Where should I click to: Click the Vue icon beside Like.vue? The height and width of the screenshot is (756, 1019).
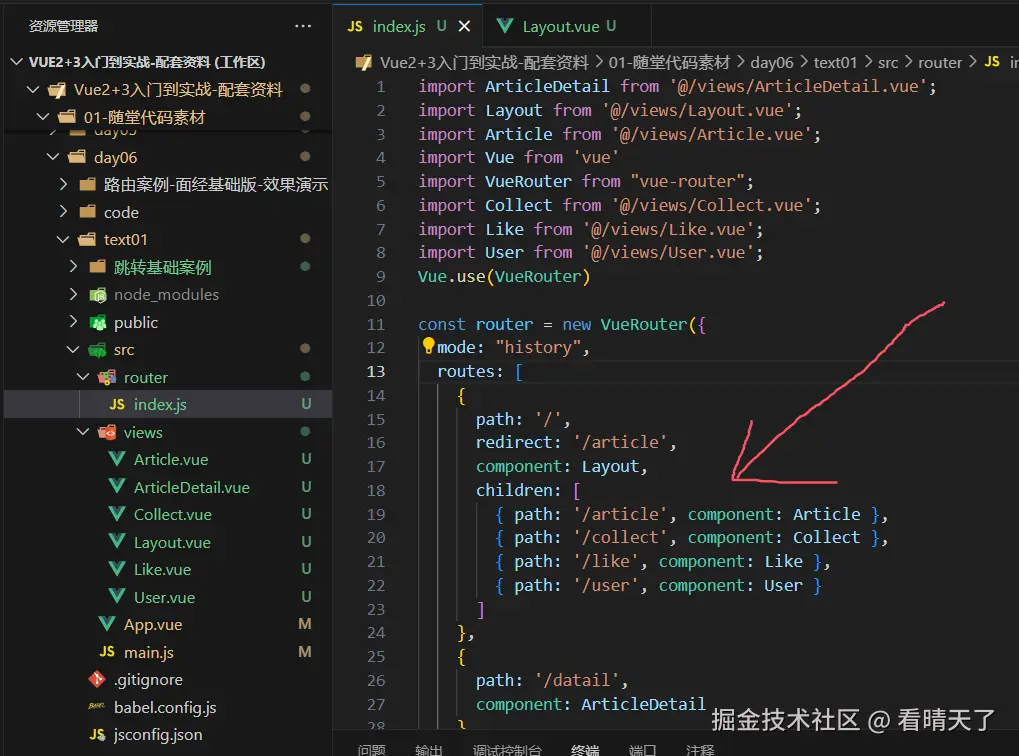[x=117, y=569]
